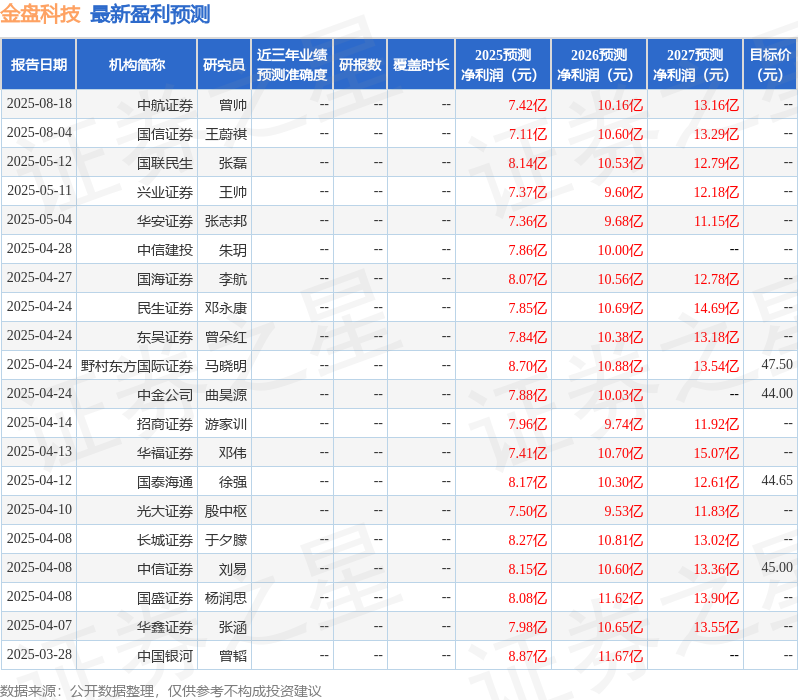
Task: Click 2025 profit value 8.07亿
Action: tap(528, 279)
